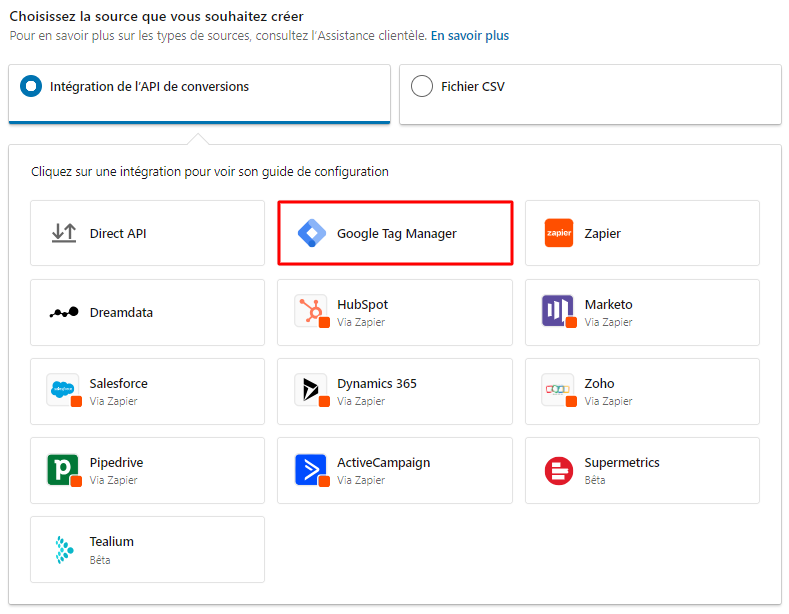Click Via Zapier under Marketo
Viewport: 789px width, 614px height.
(x=608, y=322)
